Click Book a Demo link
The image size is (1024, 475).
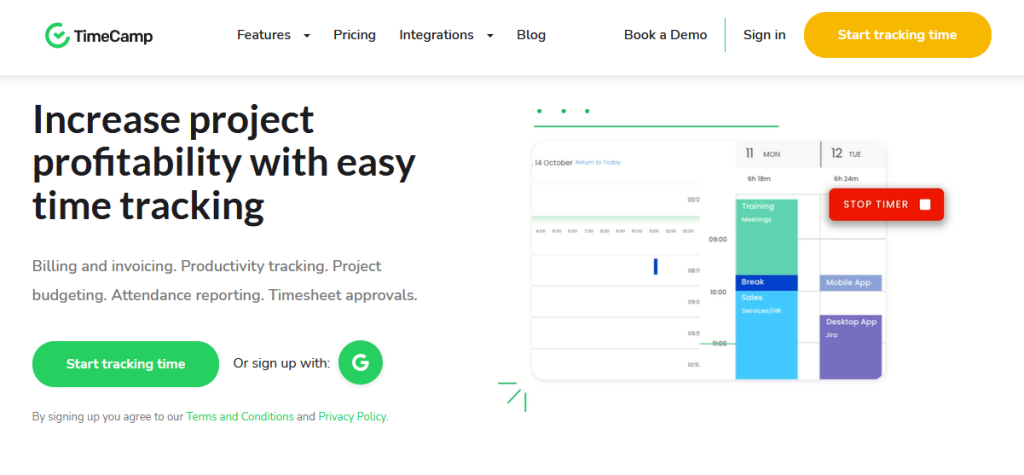[x=665, y=35]
